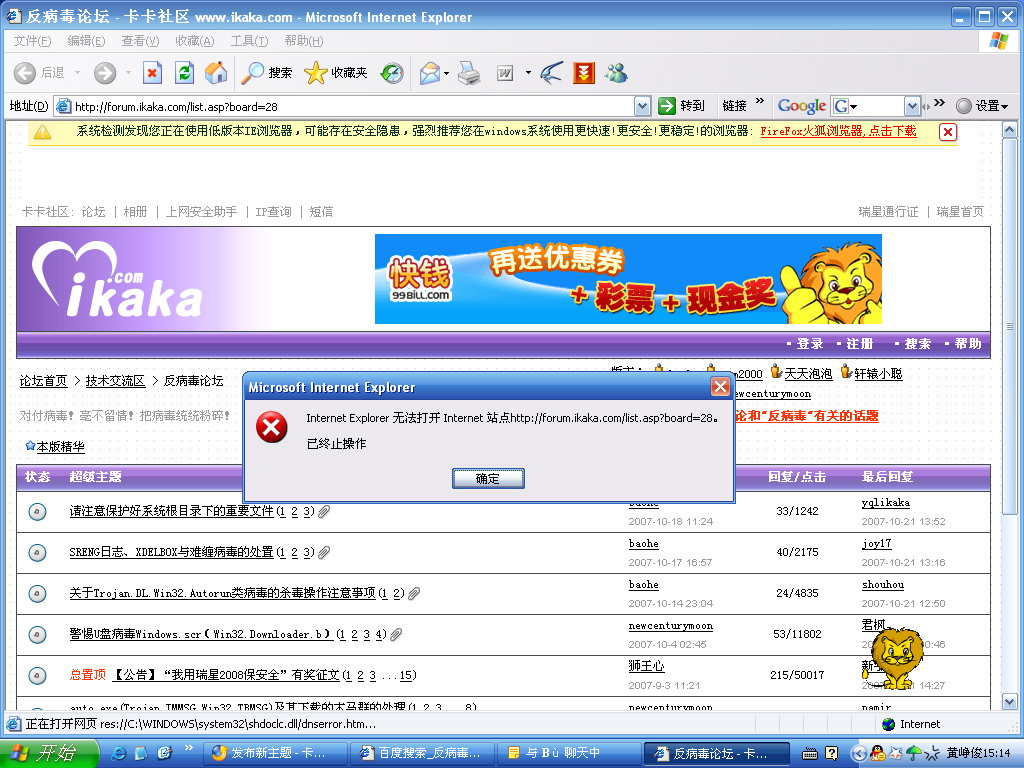Click the floating lion mascot icon
The width and height of the screenshot is (1024, 768).
coord(898,658)
